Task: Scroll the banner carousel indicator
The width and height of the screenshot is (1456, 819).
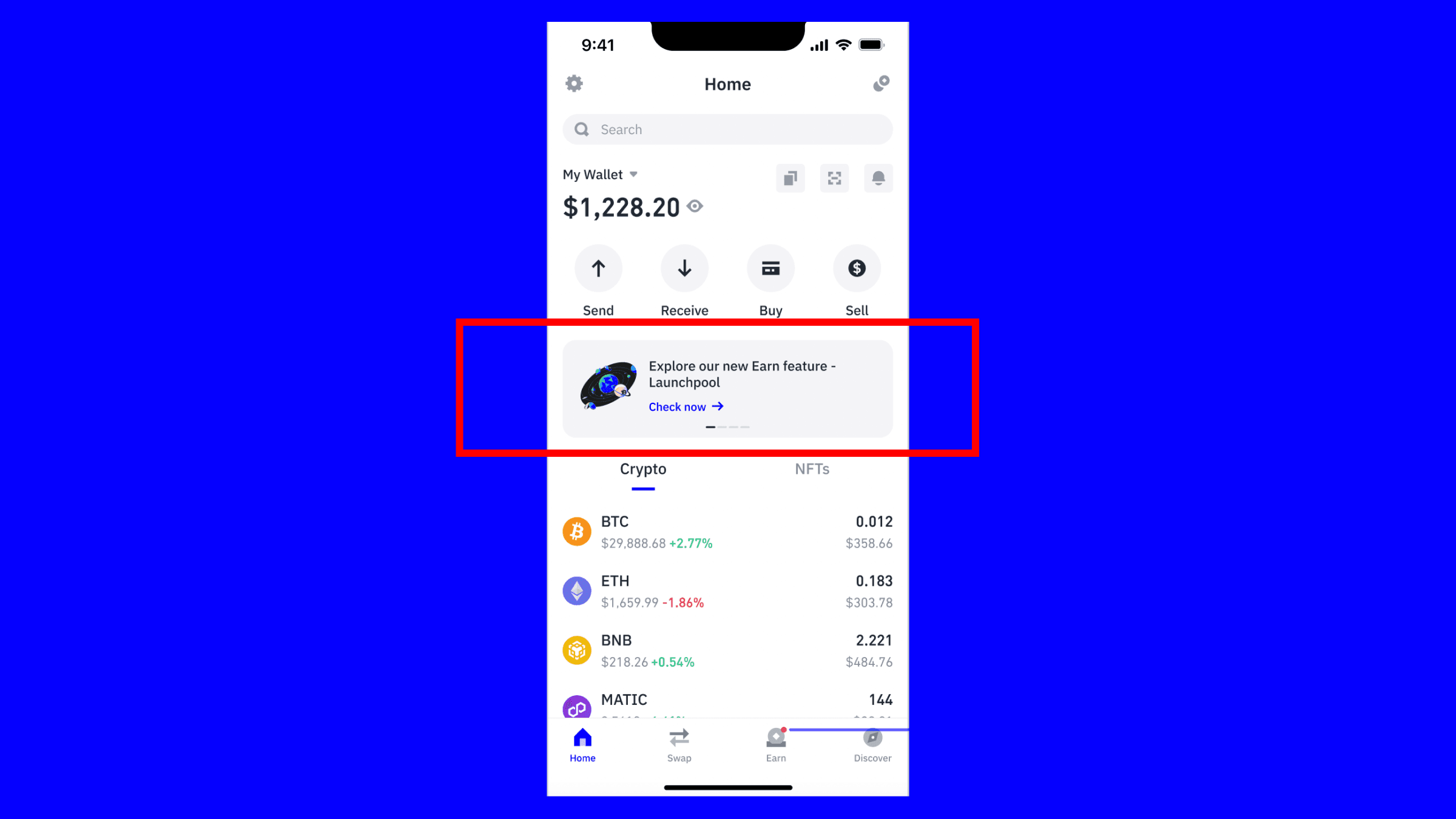Action: (x=727, y=427)
